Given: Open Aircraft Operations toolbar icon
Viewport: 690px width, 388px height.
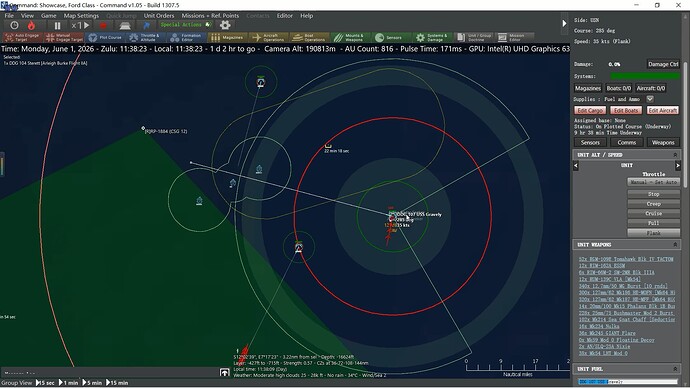Looking at the screenshot, I should (268, 38).
